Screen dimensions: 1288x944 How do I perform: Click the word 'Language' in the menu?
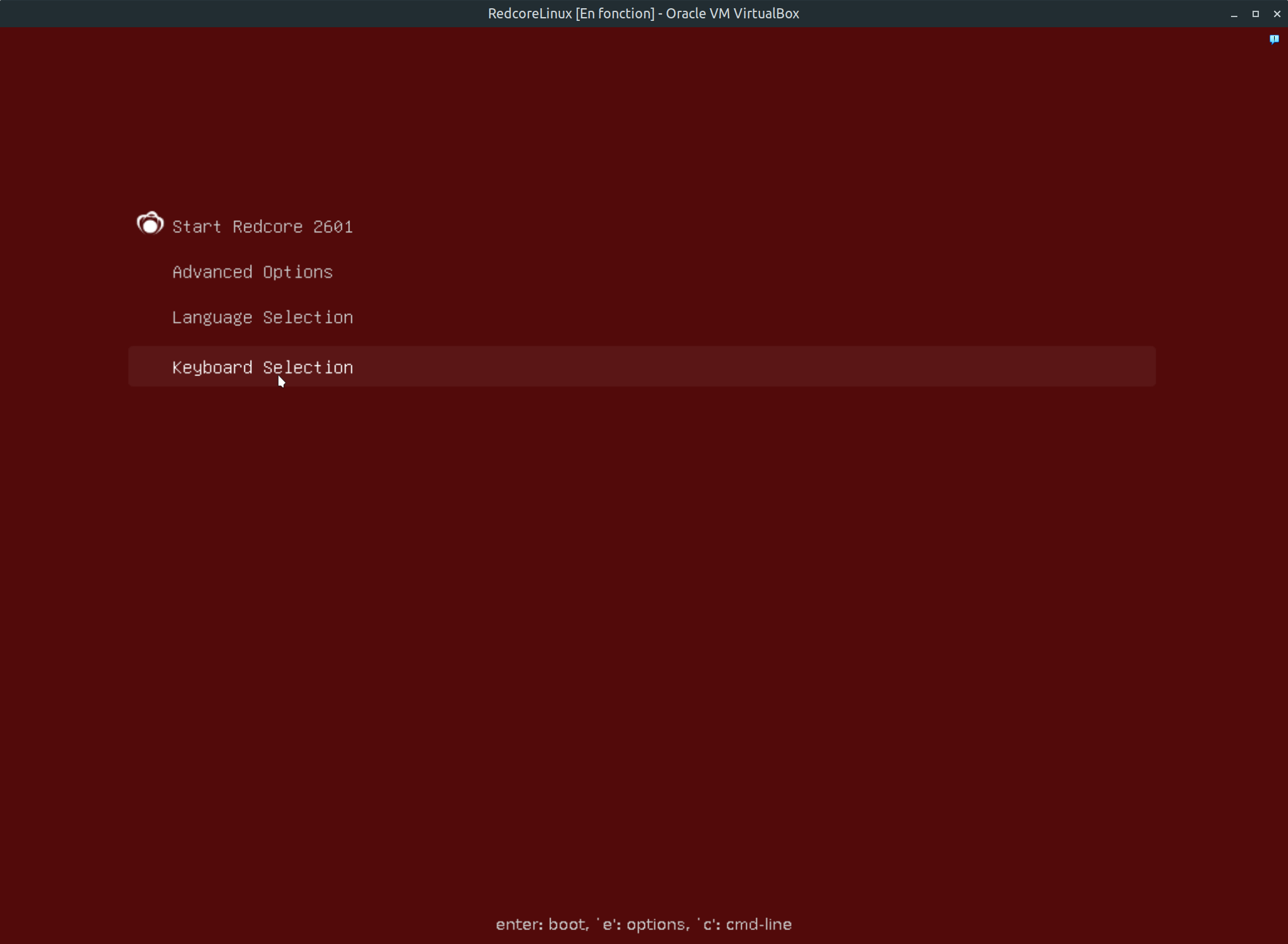[212, 317]
